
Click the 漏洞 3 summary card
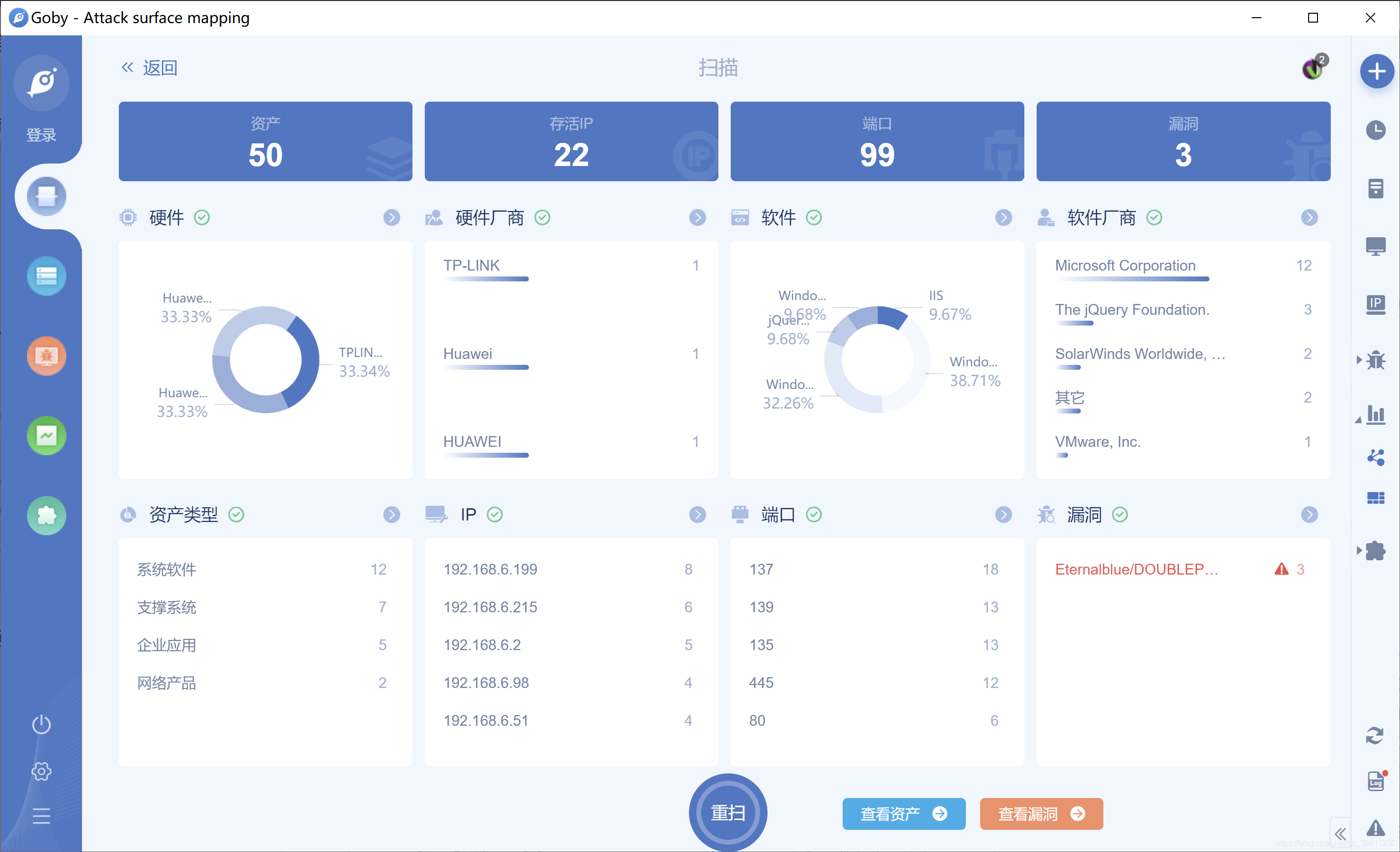1183,141
